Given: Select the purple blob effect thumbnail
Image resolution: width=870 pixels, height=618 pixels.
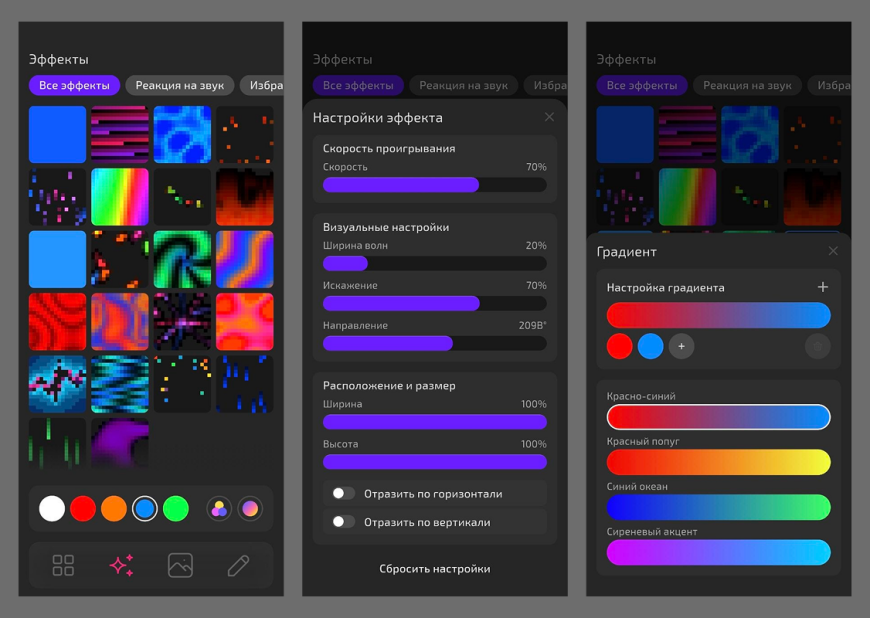Looking at the screenshot, I should coord(120,443).
